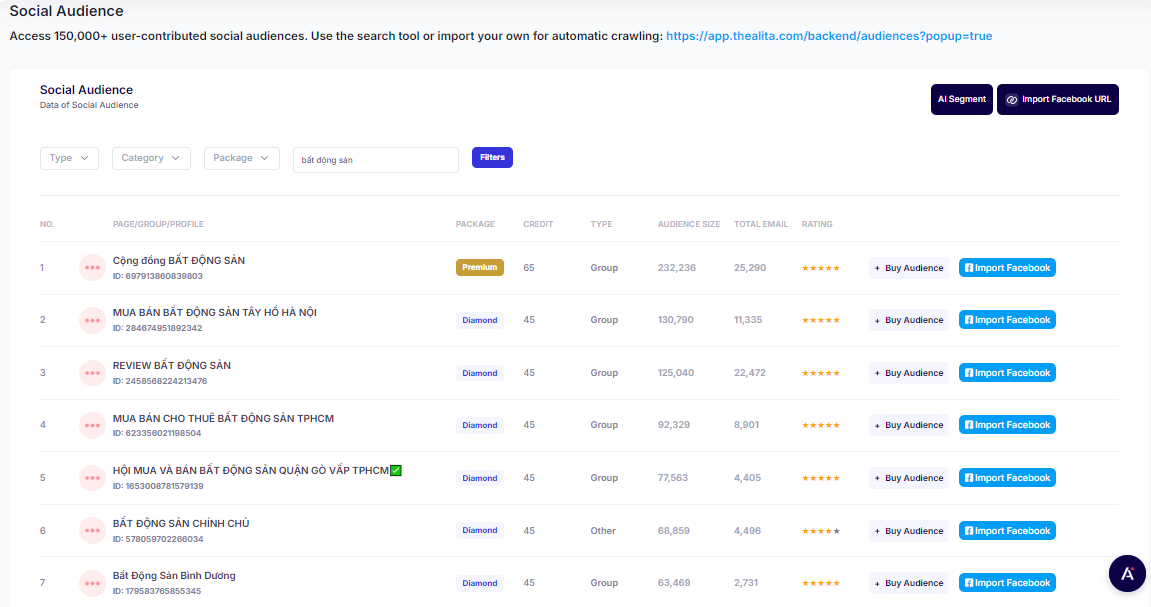Open the app.thealita.com audiences link
Screen dimensions: 1151x607
click(x=828, y=36)
